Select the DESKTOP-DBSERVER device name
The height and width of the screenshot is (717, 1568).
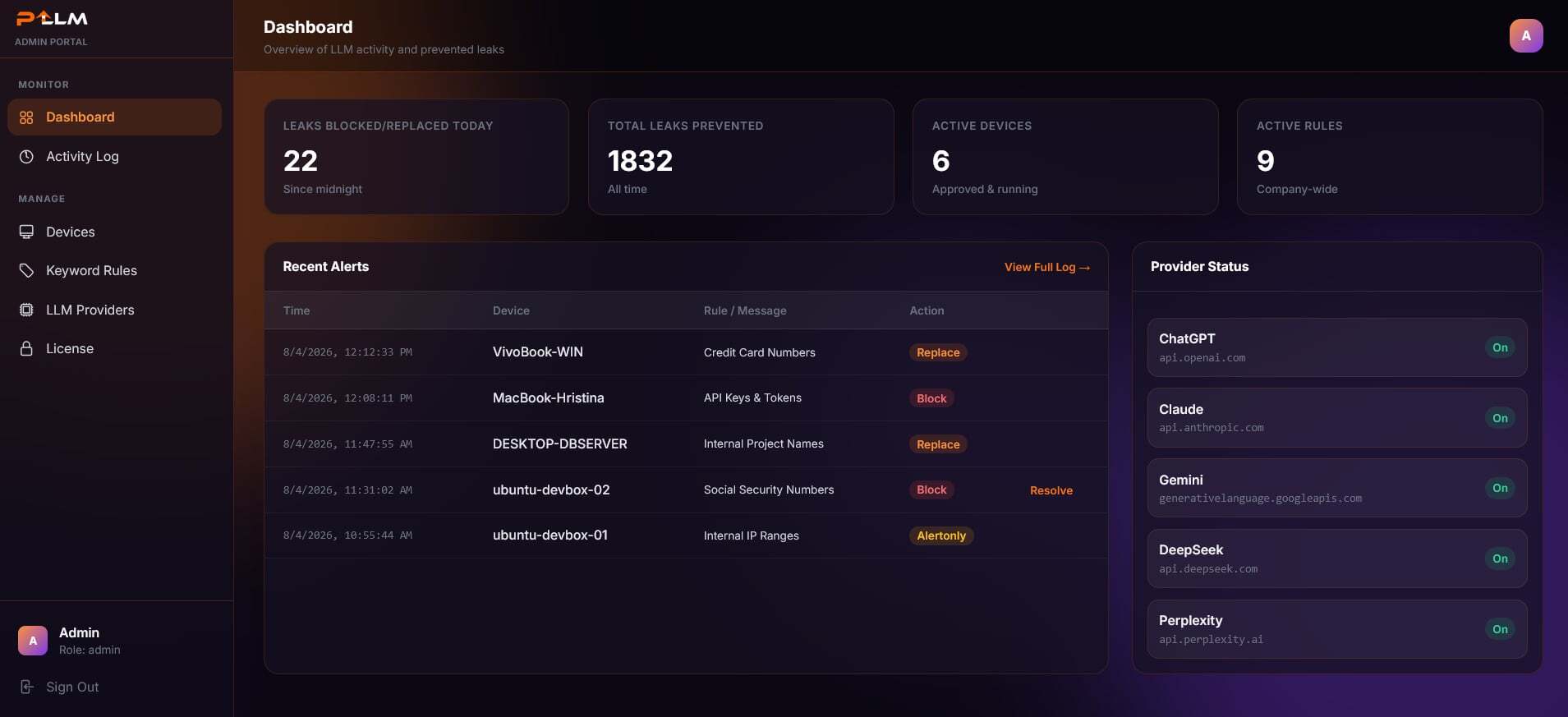click(560, 444)
